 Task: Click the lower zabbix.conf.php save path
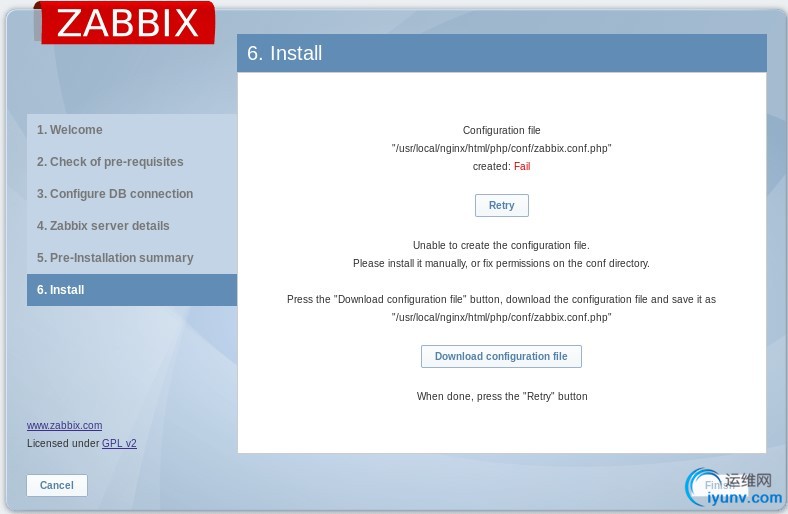click(x=502, y=318)
